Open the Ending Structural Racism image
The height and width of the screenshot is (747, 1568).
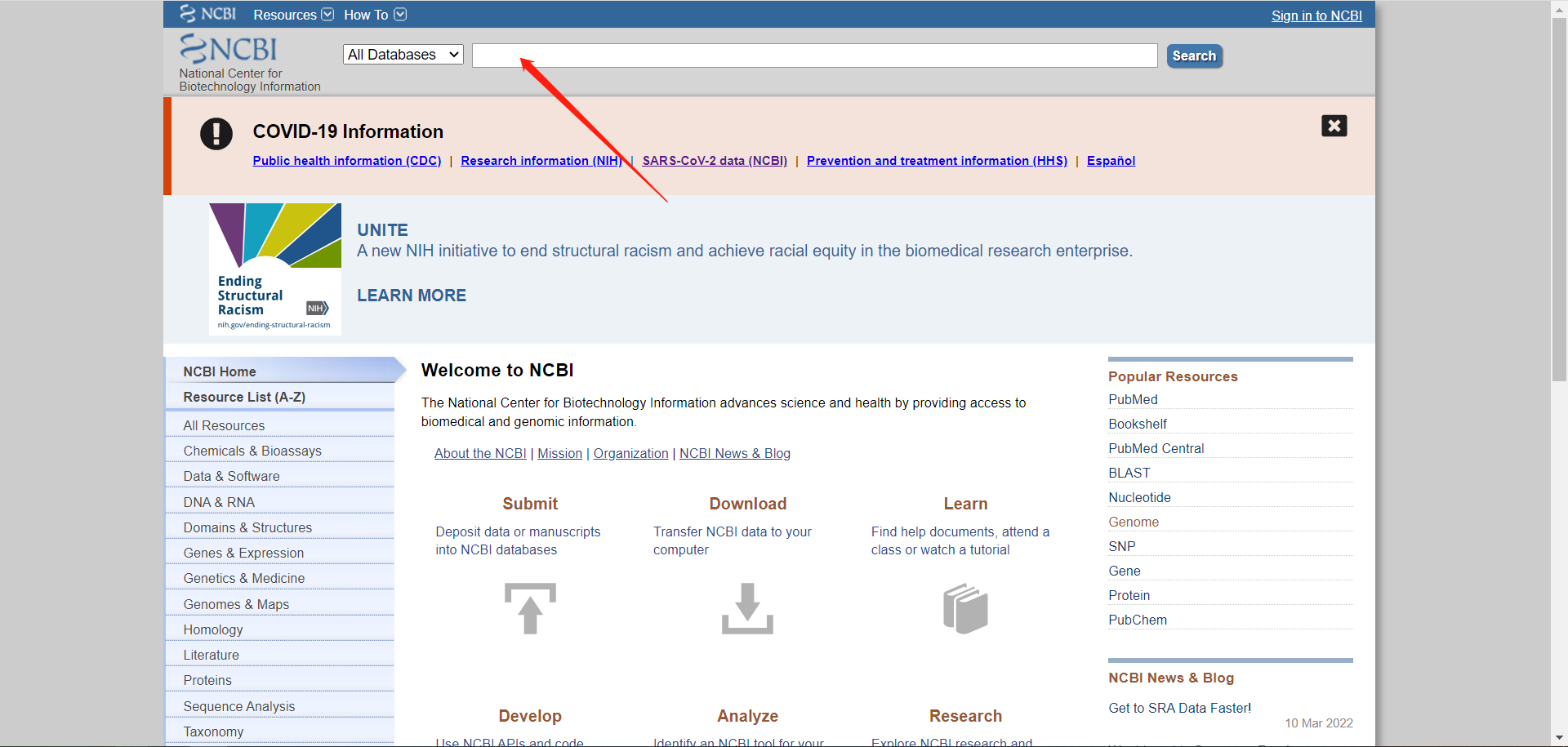point(275,269)
